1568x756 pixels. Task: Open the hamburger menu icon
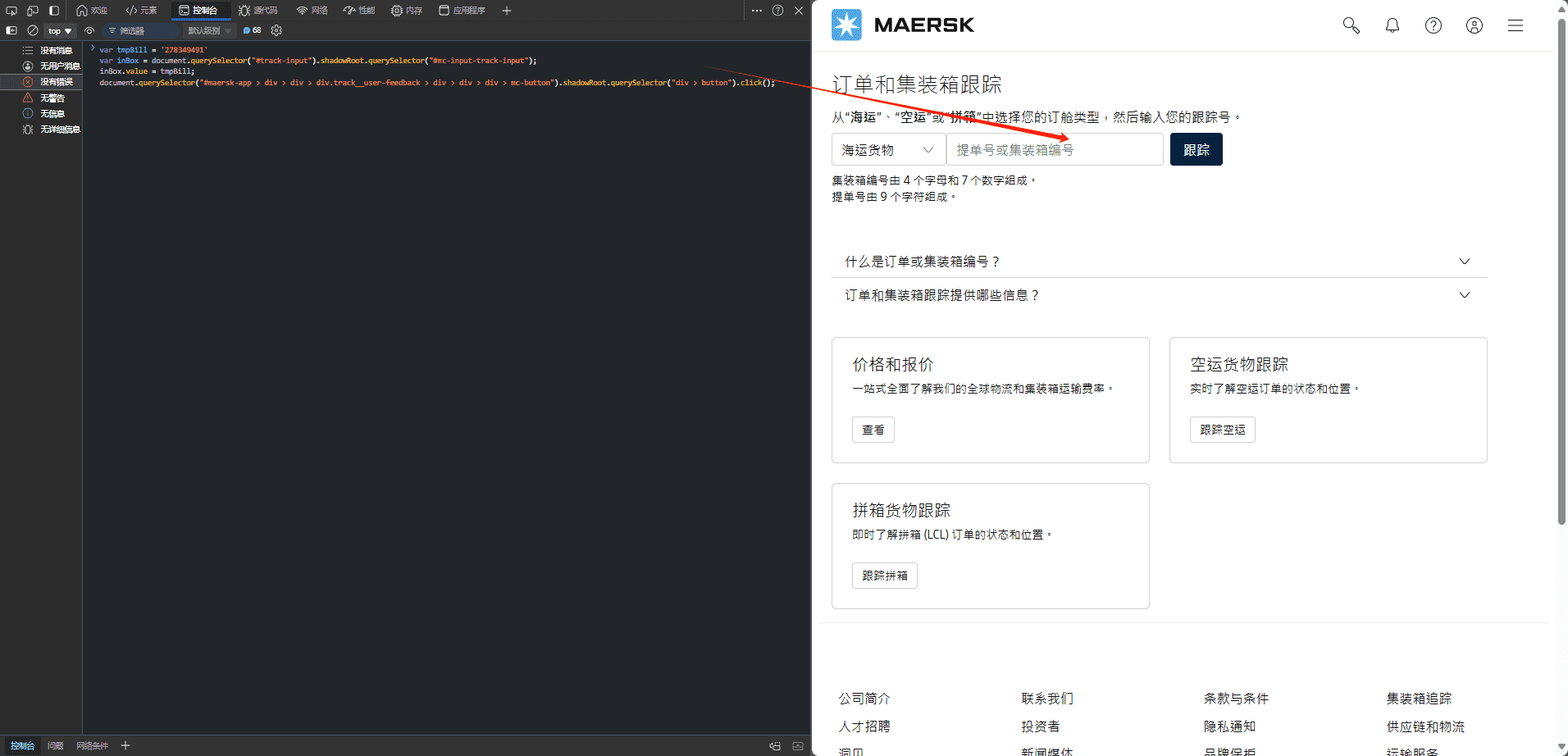click(x=1516, y=25)
